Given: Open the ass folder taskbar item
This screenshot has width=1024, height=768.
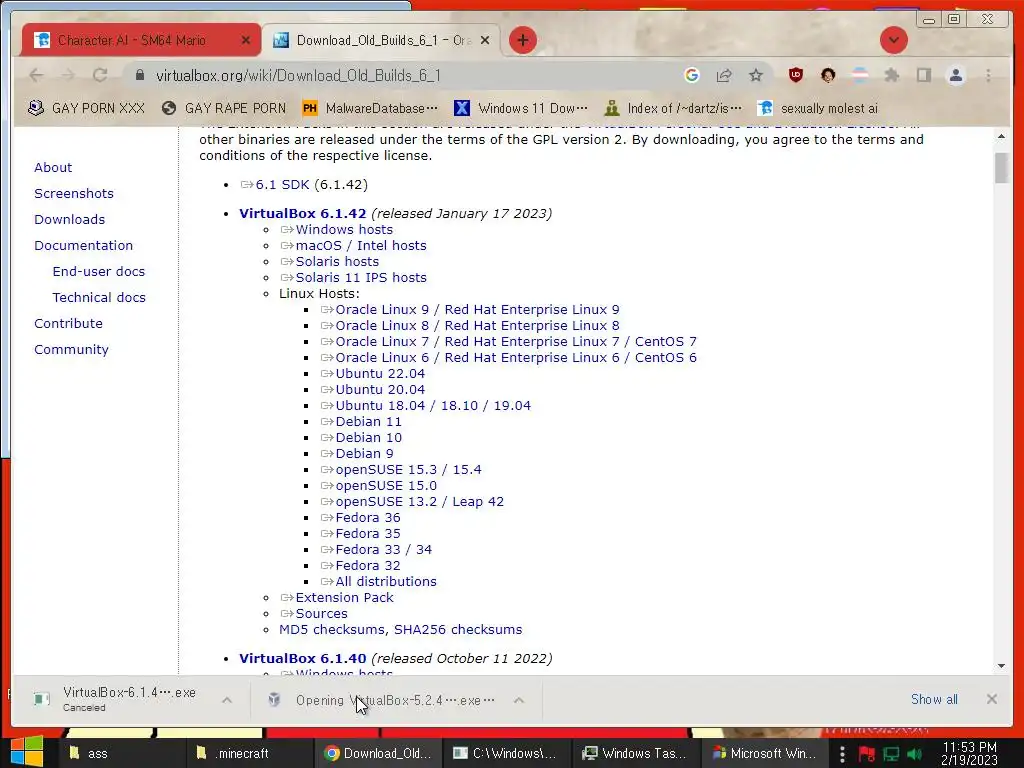Looking at the screenshot, I should click(124, 753).
